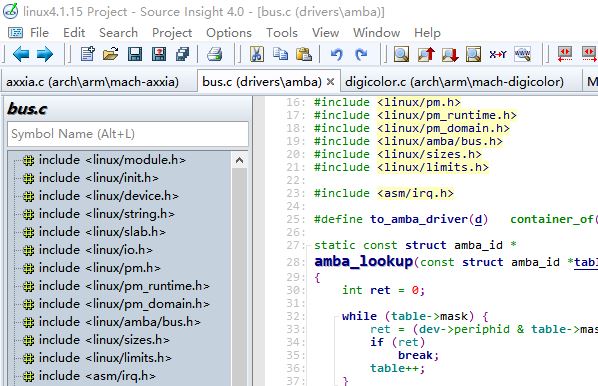Open the X to Y replace tool

point(498,55)
